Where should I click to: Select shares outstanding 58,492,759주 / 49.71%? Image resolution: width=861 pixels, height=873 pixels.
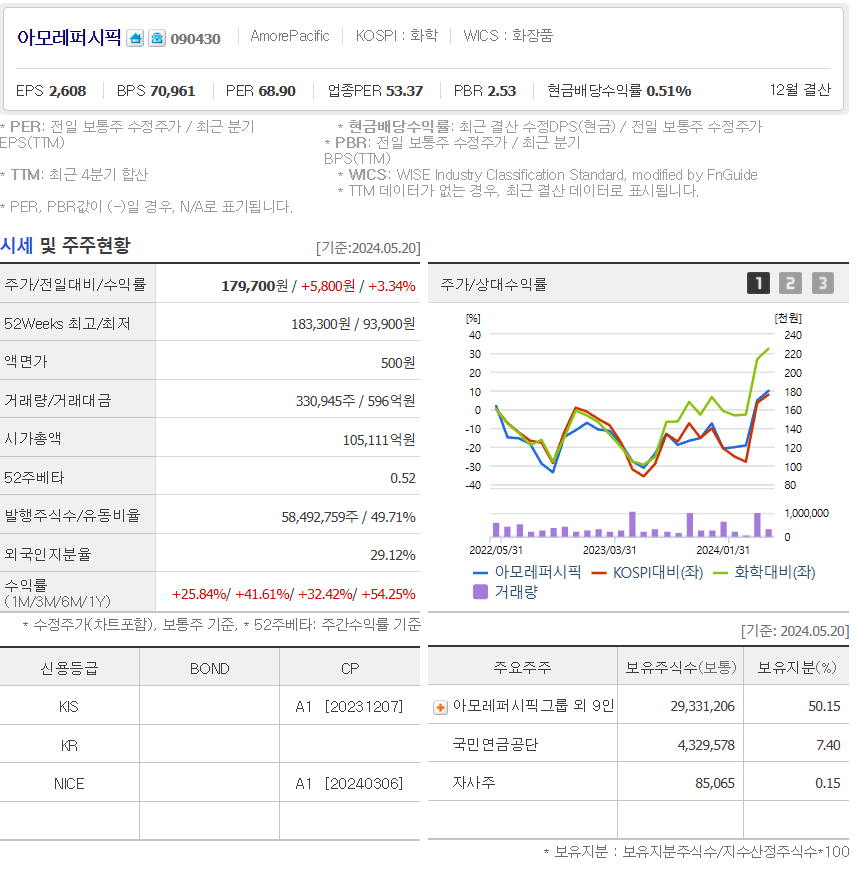pyautogui.click(x=348, y=517)
